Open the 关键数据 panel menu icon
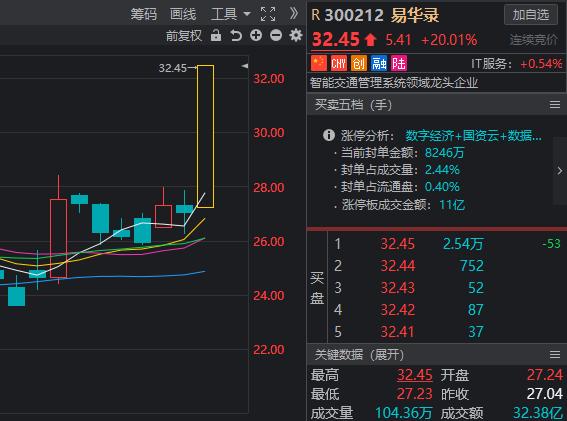Viewport: 567px width, 421px height. (555, 354)
